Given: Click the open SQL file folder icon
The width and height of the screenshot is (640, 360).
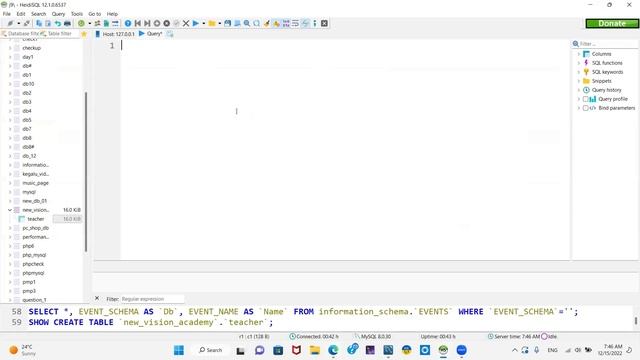Looking at the screenshot, I should [x=212, y=23].
